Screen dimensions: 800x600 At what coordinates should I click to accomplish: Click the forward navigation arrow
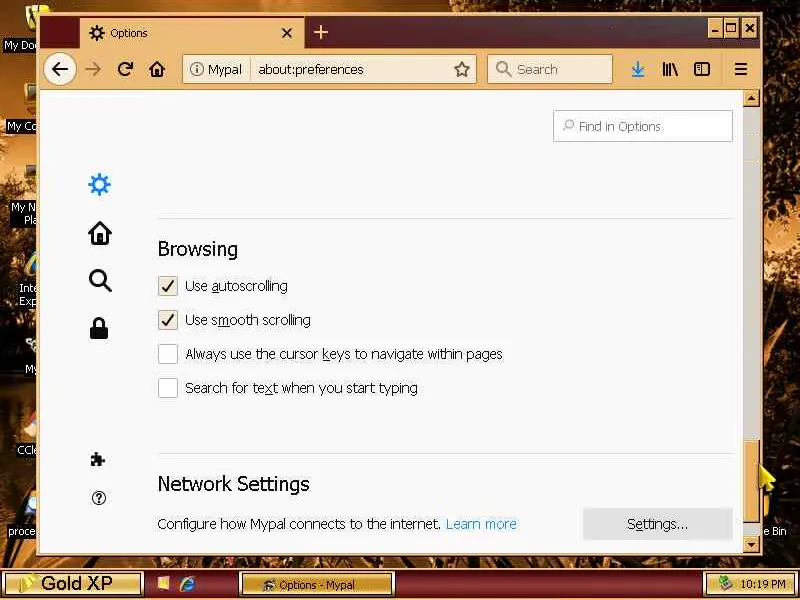(93, 69)
